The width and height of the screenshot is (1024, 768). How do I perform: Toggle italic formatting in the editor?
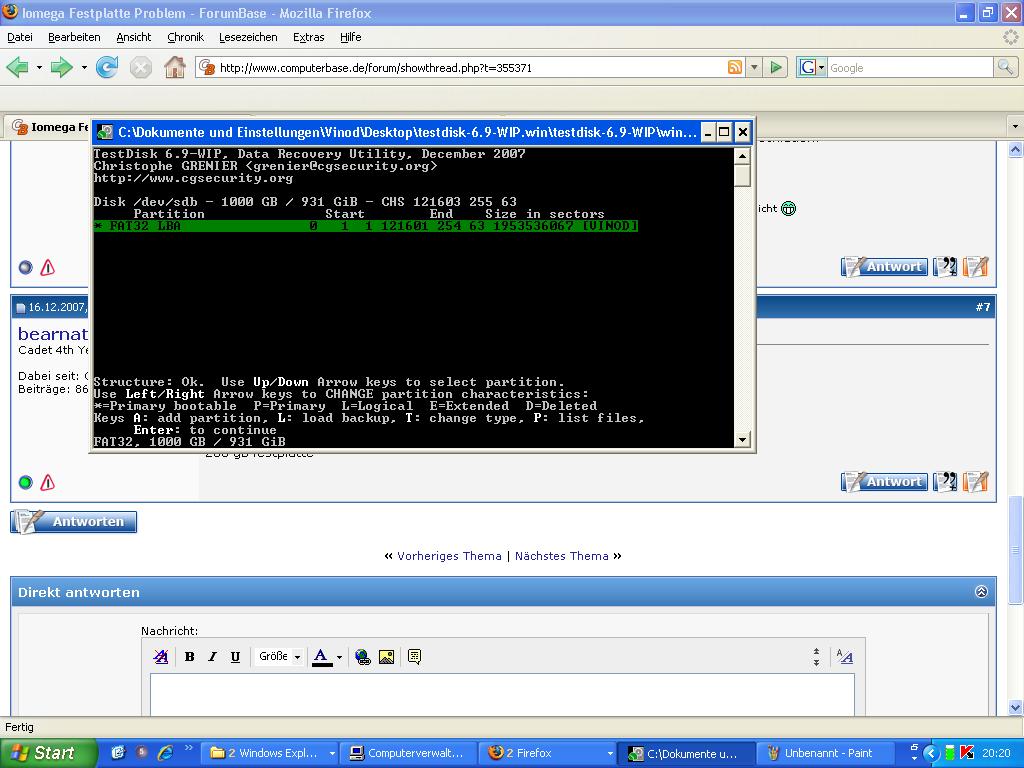click(212, 657)
